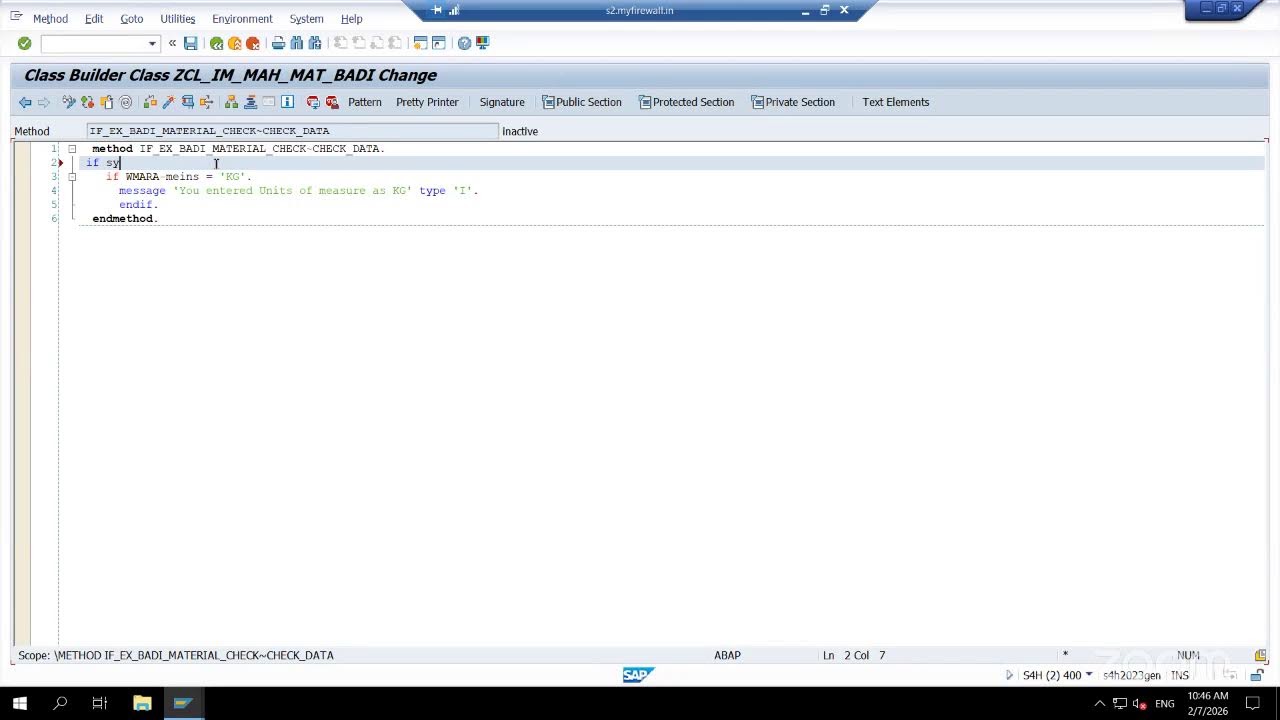Screen dimensions: 1280x720
Task: Click the Display Navigation Window icon
Action: [251, 102]
